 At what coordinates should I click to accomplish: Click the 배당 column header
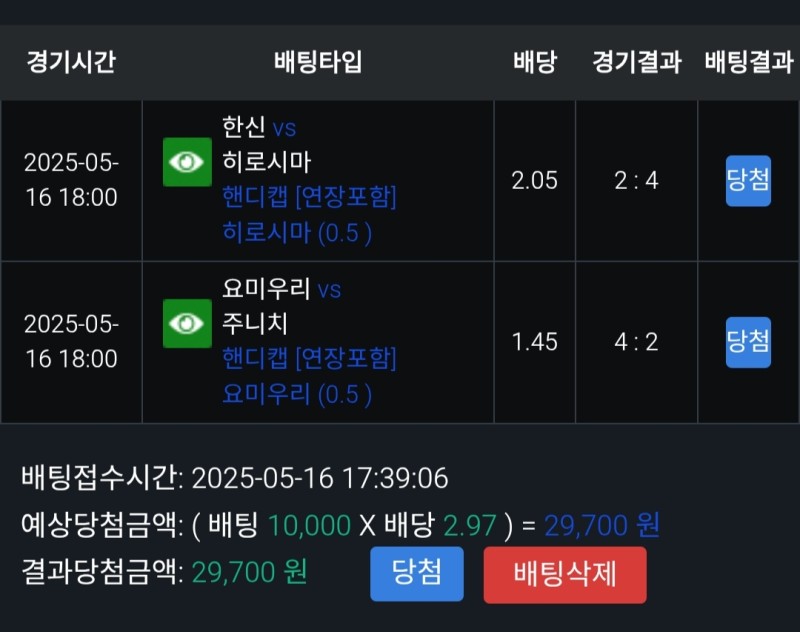coord(534,62)
